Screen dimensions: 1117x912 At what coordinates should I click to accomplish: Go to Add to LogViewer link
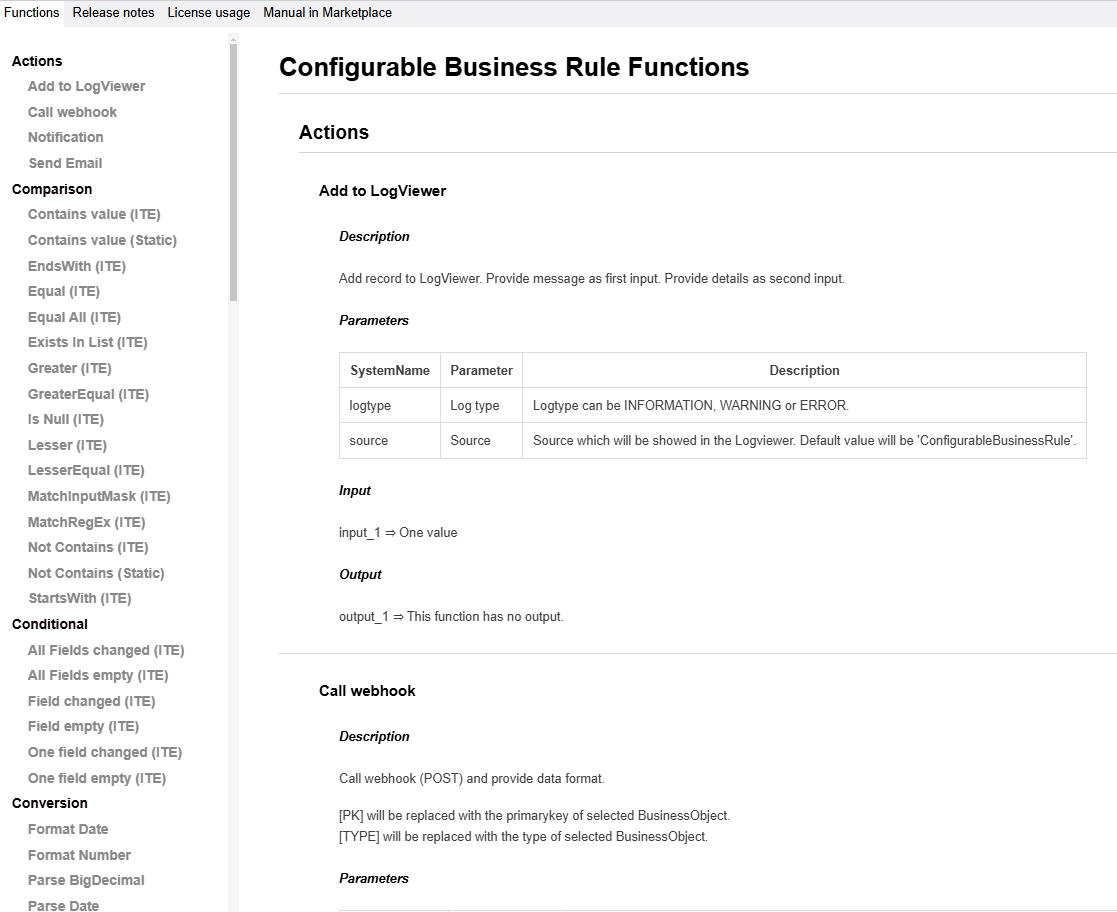point(86,86)
